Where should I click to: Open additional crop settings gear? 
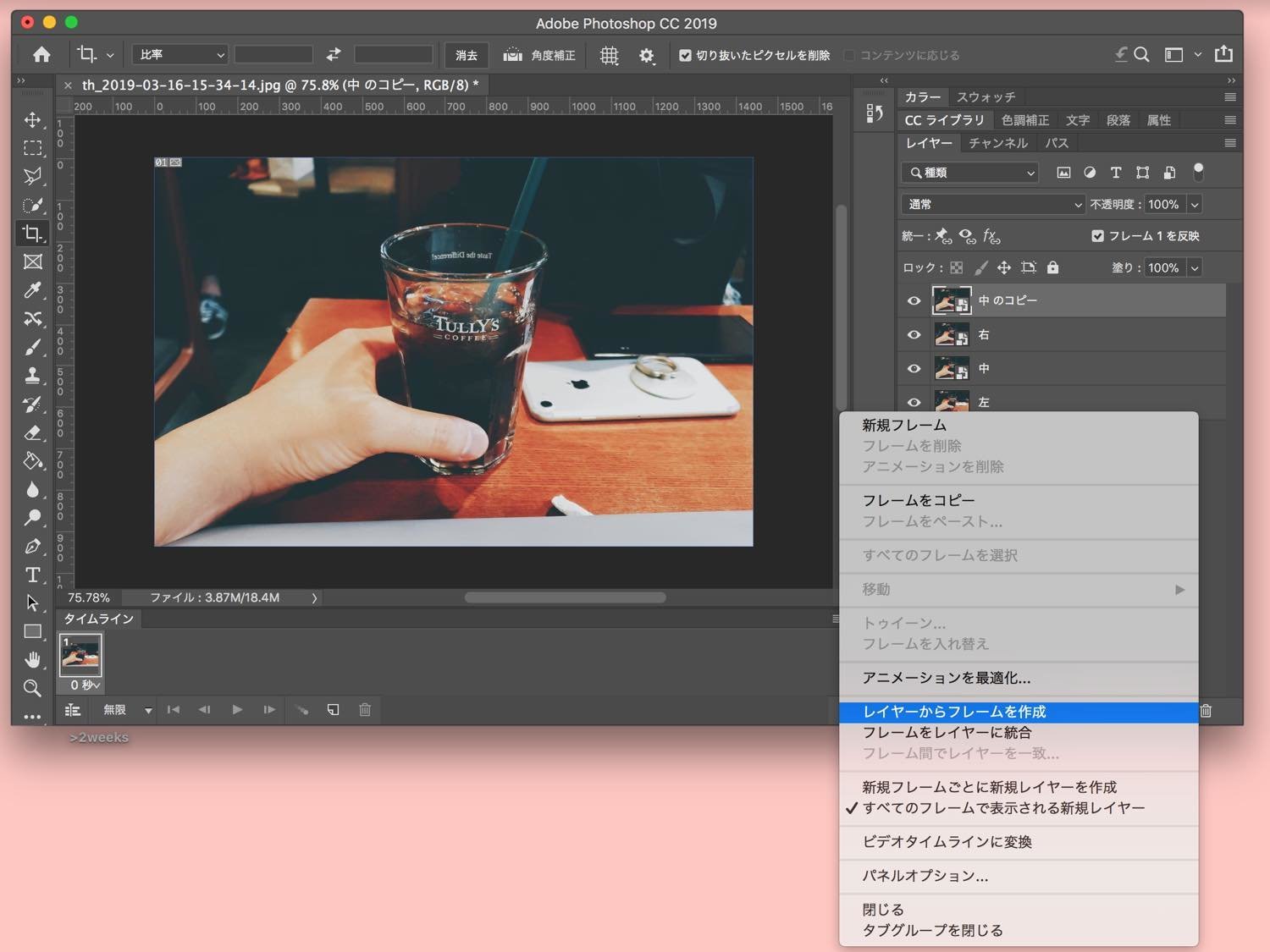[x=647, y=56]
